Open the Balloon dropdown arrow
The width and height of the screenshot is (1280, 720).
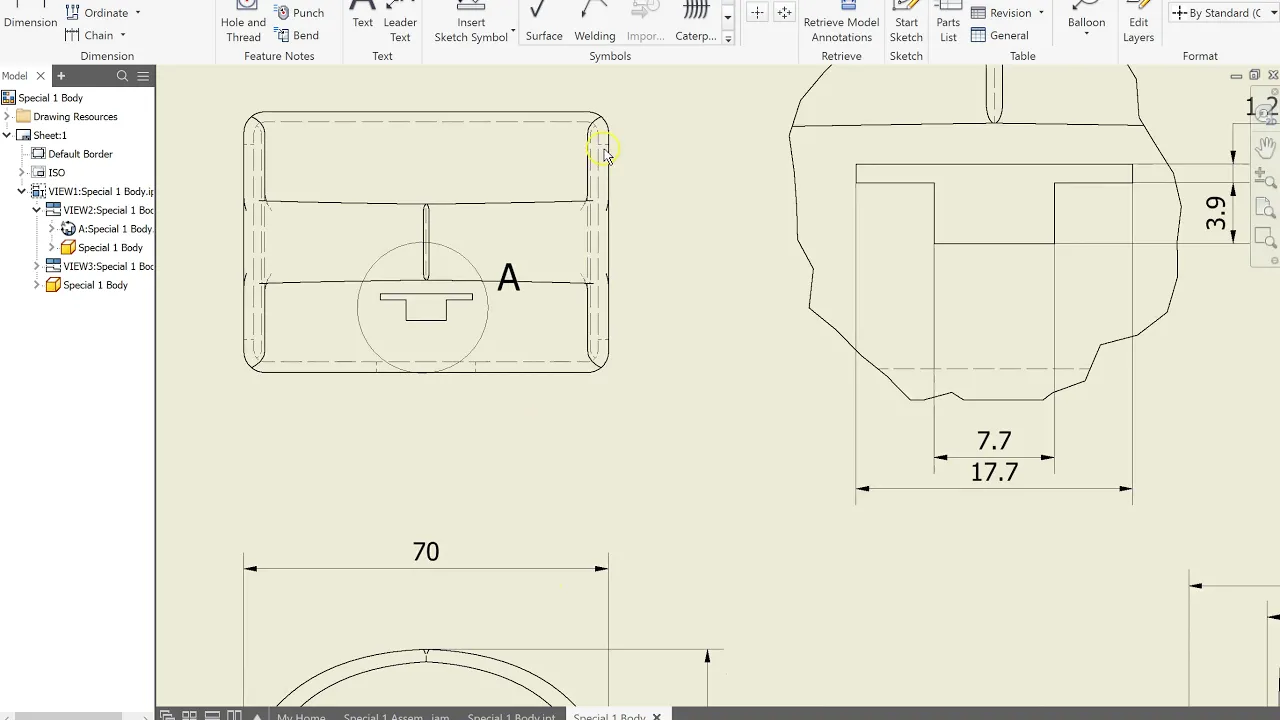[x=1086, y=34]
